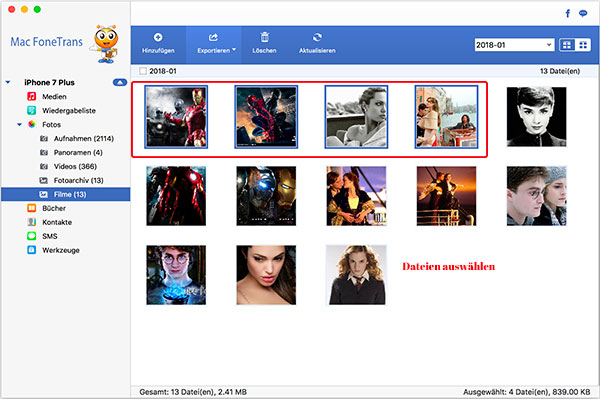Select the Titanic couple embracing thumbnail
This screenshot has height=399, width=600.
pyautogui.click(x=356, y=196)
